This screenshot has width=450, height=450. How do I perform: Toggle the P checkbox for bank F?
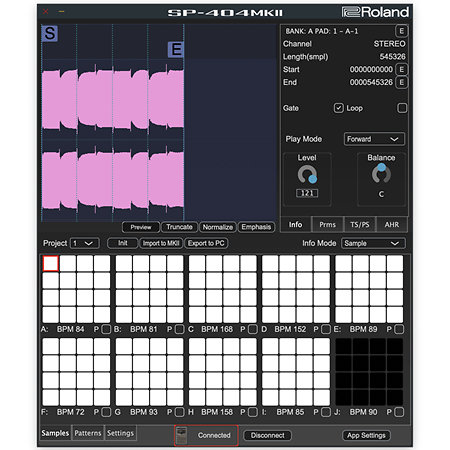106,412
